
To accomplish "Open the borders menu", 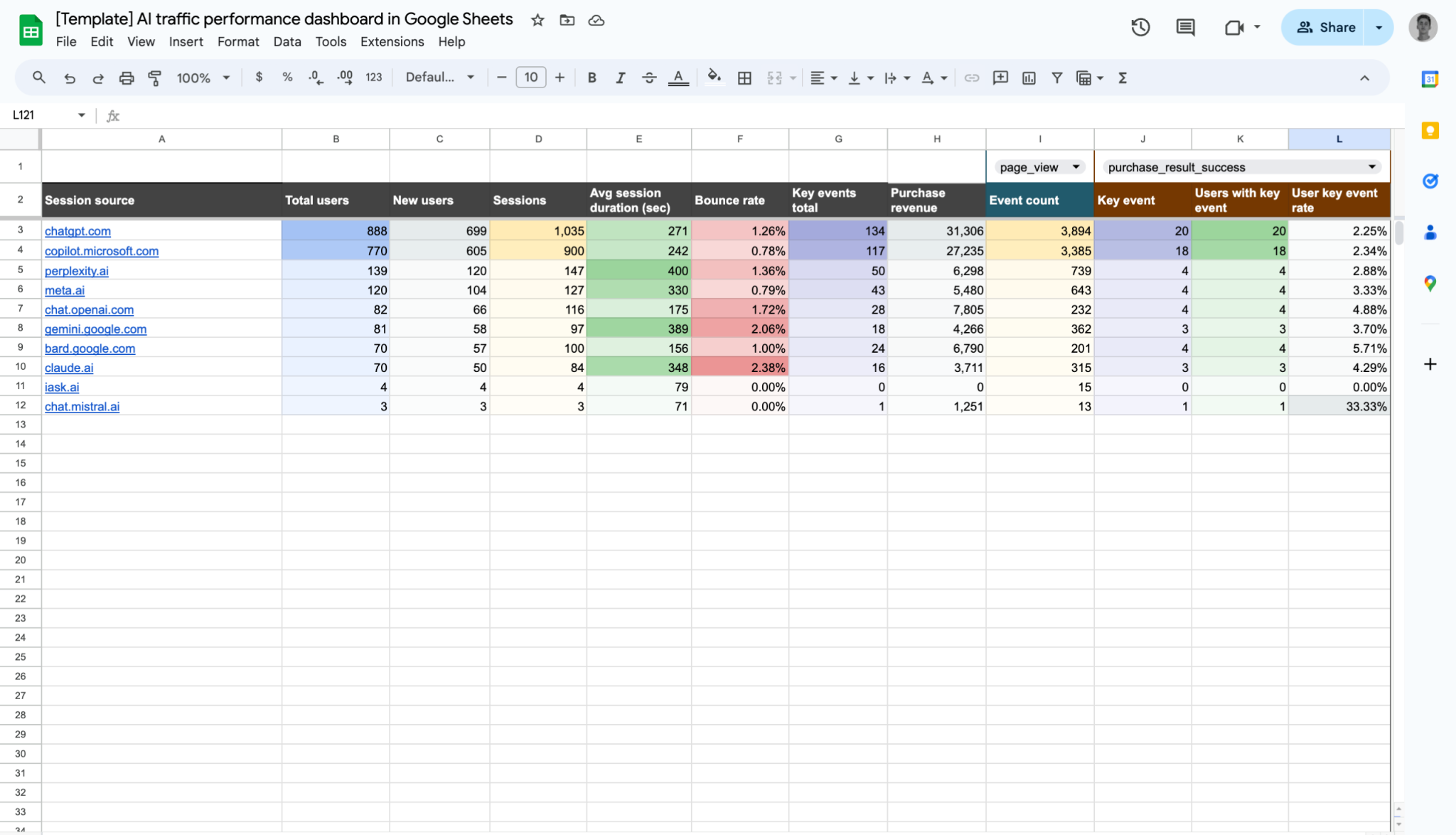I will pyautogui.click(x=744, y=78).
